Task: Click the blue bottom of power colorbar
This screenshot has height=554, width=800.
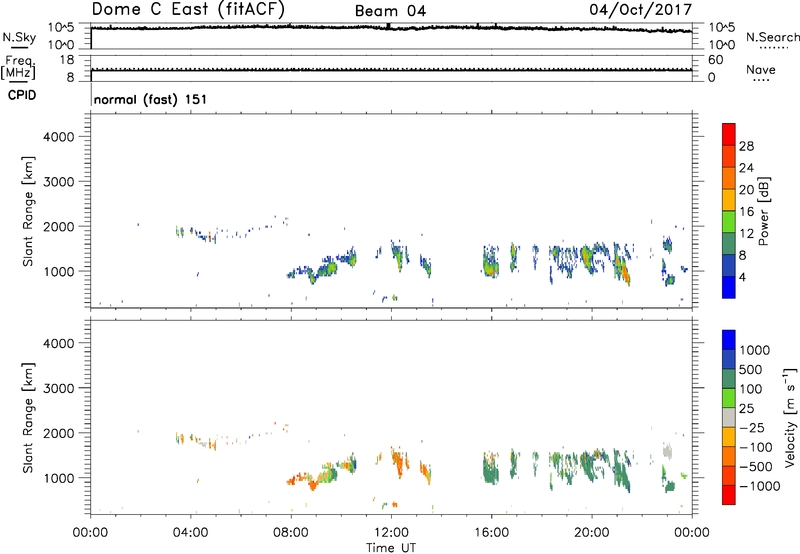Action: [x=729, y=287]
